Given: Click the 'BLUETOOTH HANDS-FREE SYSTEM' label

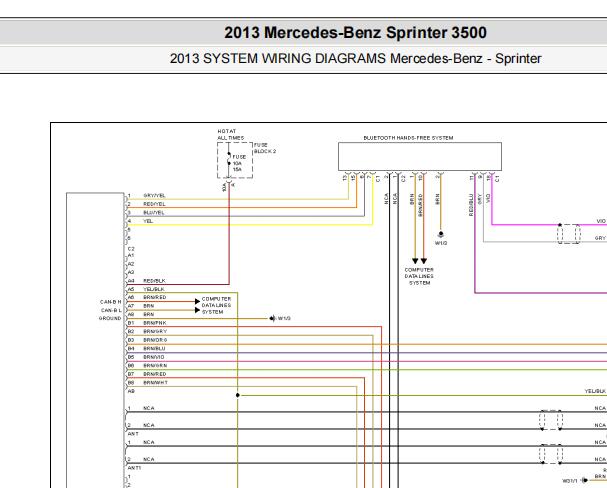Looking at the screenshot, I should [408, 138].
